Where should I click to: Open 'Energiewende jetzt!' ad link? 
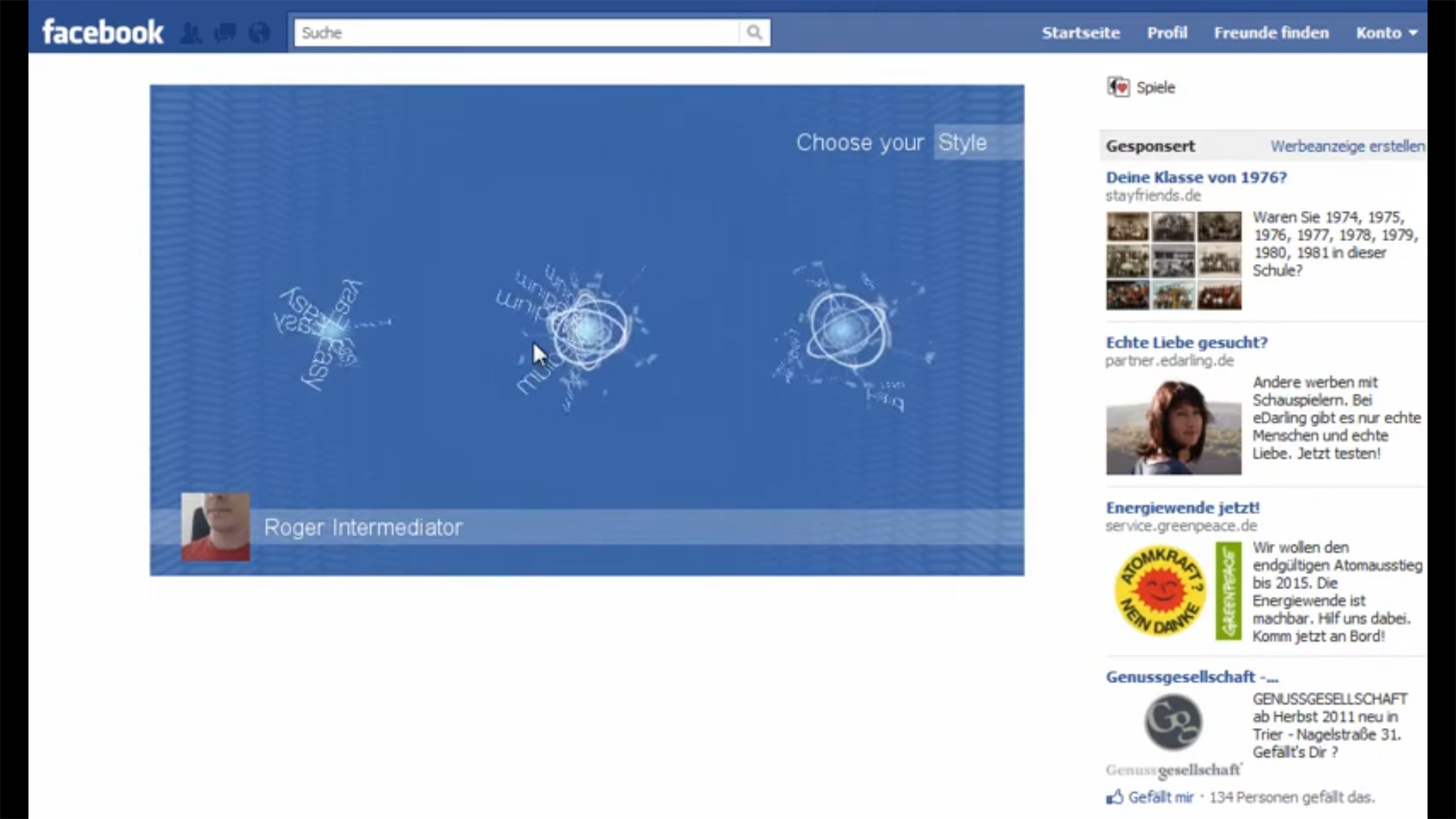[1182, 508]
